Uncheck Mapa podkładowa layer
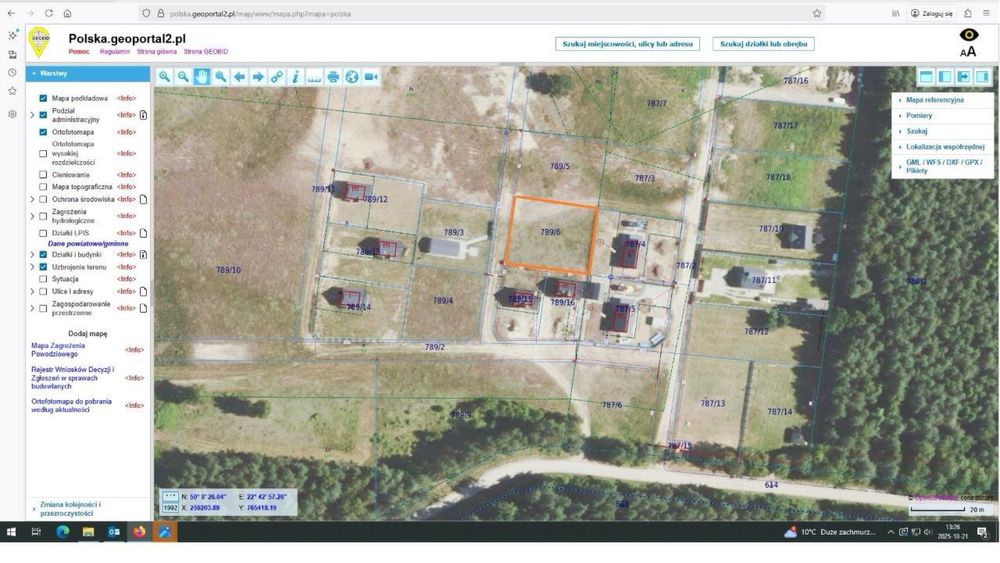 click(43, 98)
